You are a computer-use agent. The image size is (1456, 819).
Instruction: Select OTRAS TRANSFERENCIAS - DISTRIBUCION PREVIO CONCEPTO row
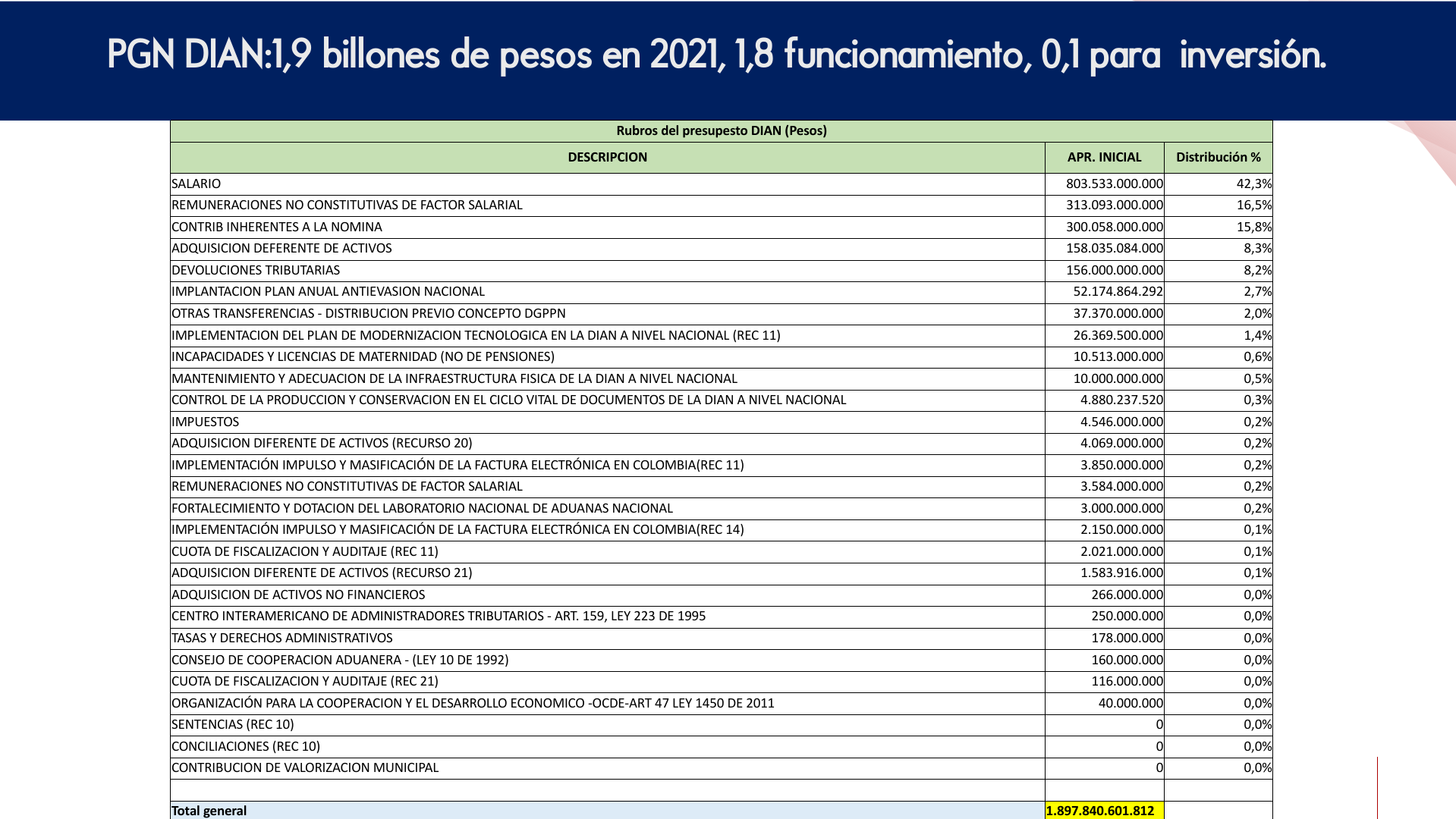click(x=369, y=313)
